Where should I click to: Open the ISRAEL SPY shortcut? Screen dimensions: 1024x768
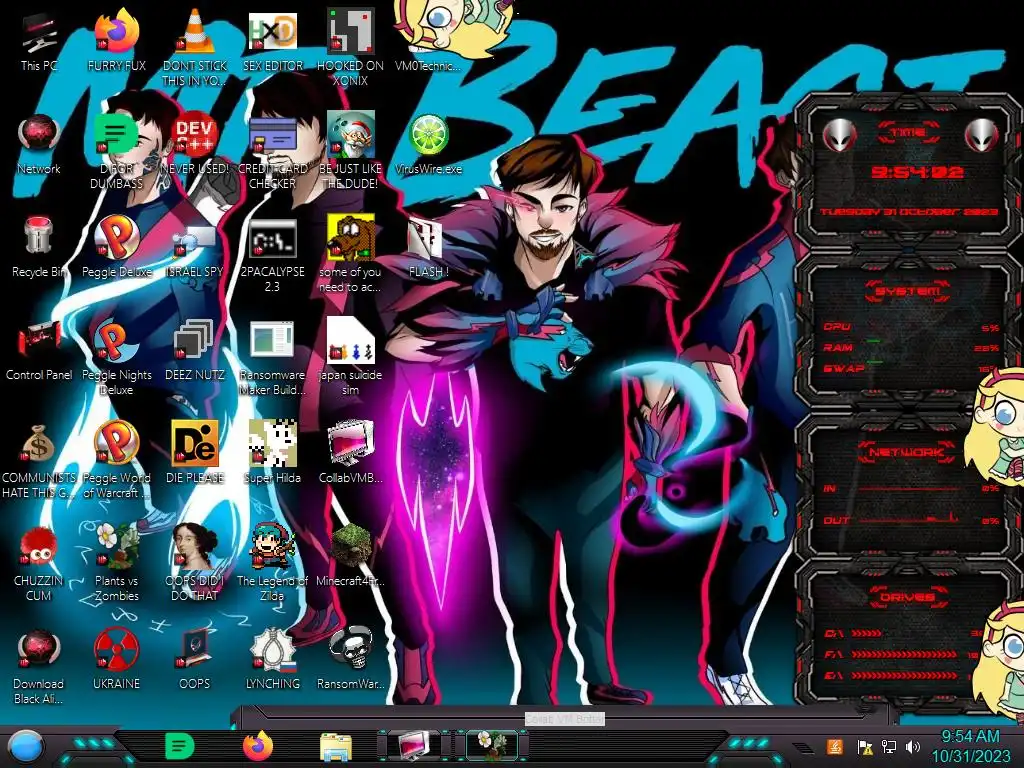tap(195, 240)
